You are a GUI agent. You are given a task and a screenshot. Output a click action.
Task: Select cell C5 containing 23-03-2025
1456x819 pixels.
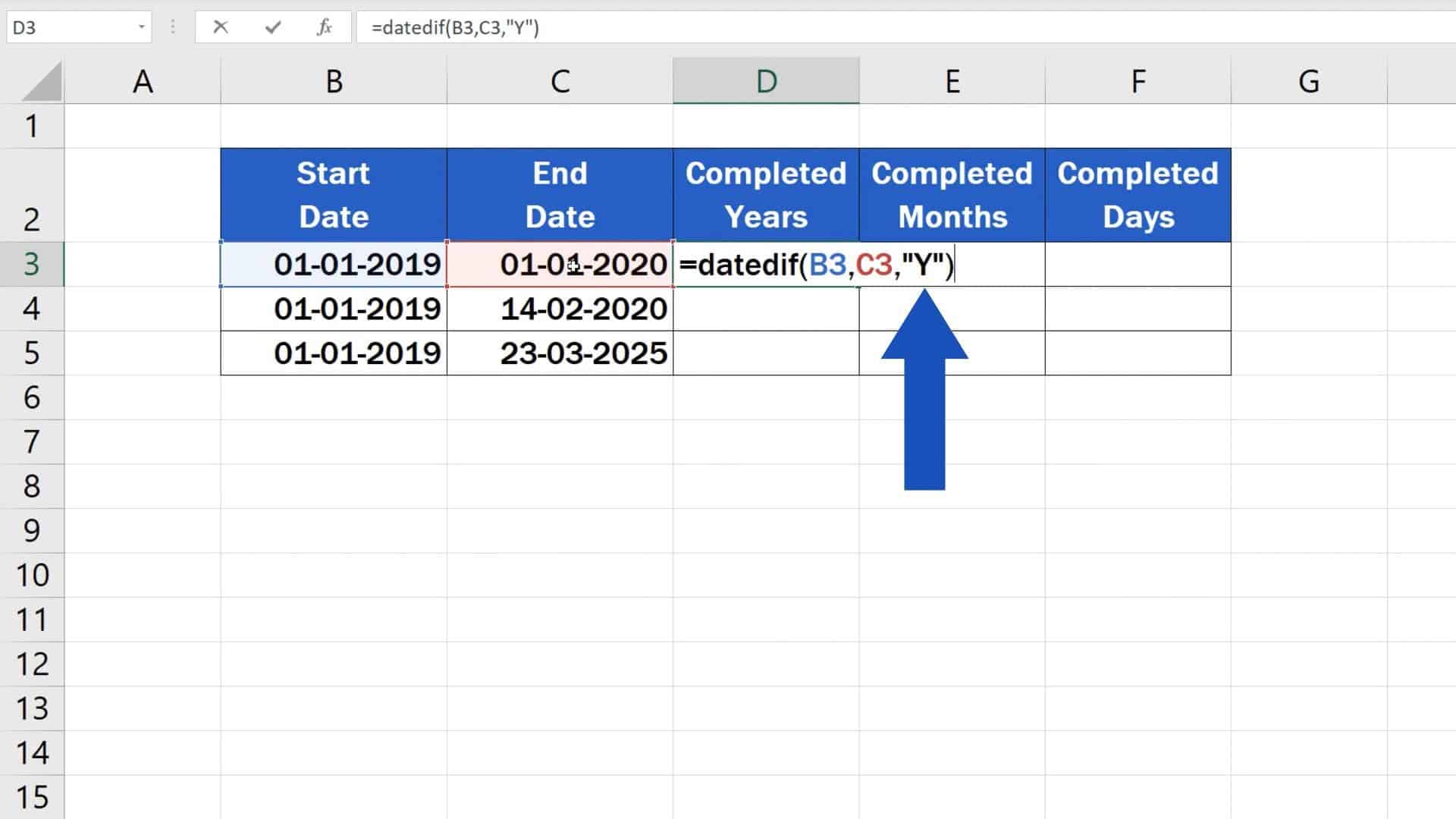[x=560, y=353]
